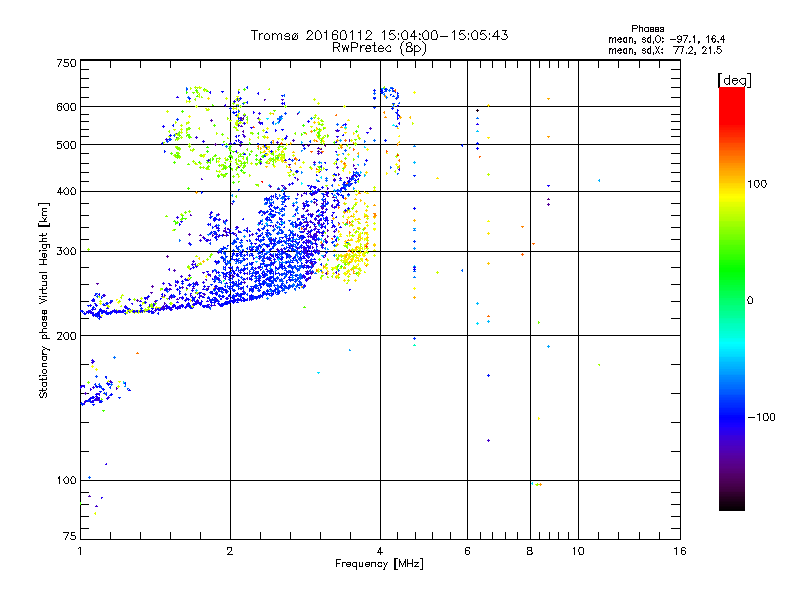The height and width of the screenshot is (600, 800).
Task: Click the x-axis tick label '6'
Action: 467,551
